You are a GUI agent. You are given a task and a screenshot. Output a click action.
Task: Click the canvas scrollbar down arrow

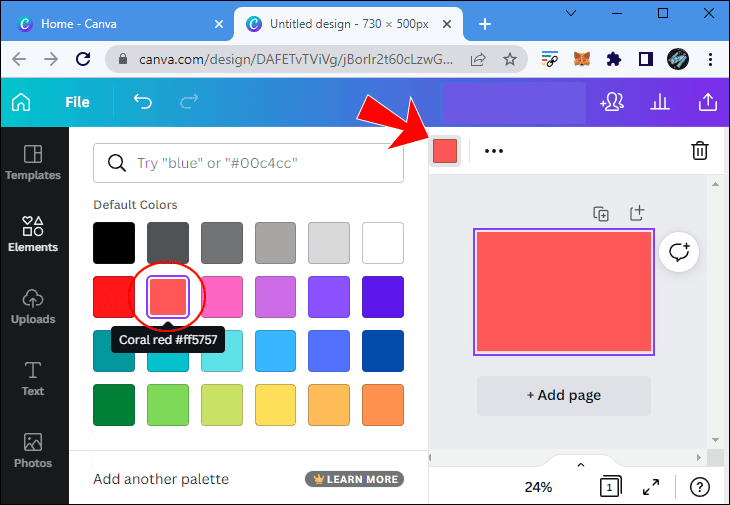pos(715,440)
